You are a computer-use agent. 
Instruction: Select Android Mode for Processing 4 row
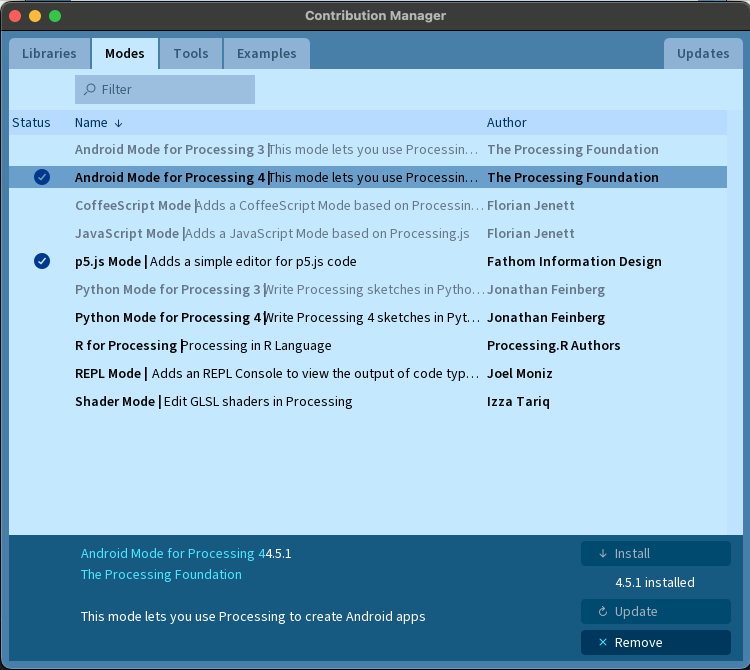368,177
